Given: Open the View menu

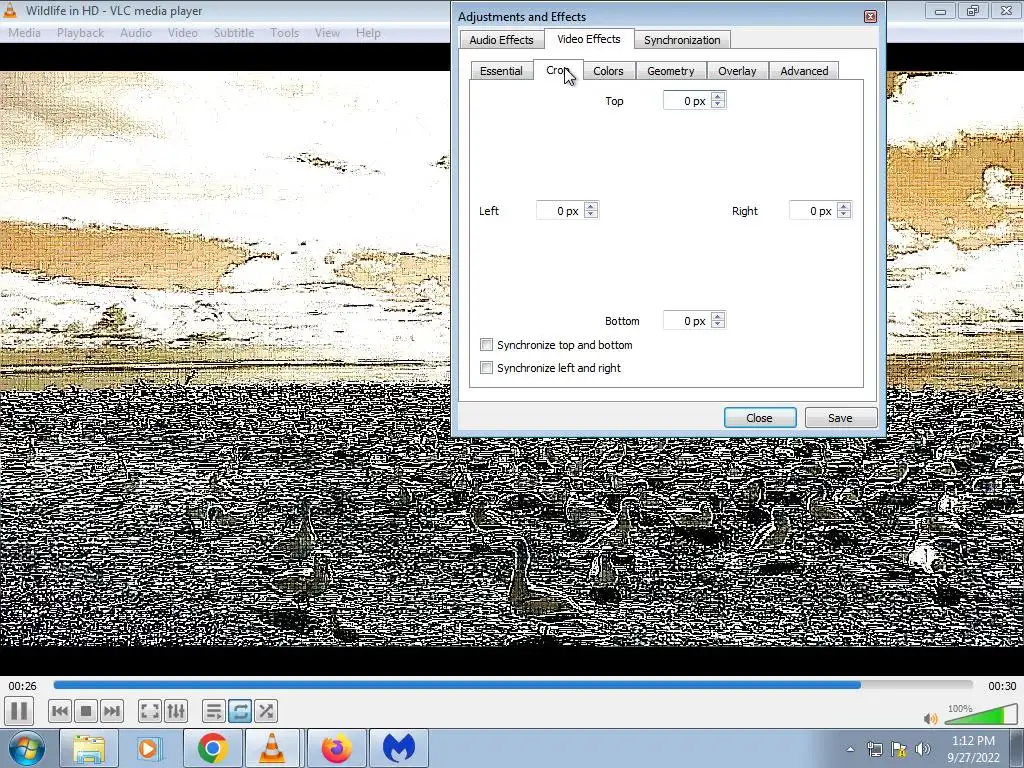Looking at the screenshot, I should point(327,33).
